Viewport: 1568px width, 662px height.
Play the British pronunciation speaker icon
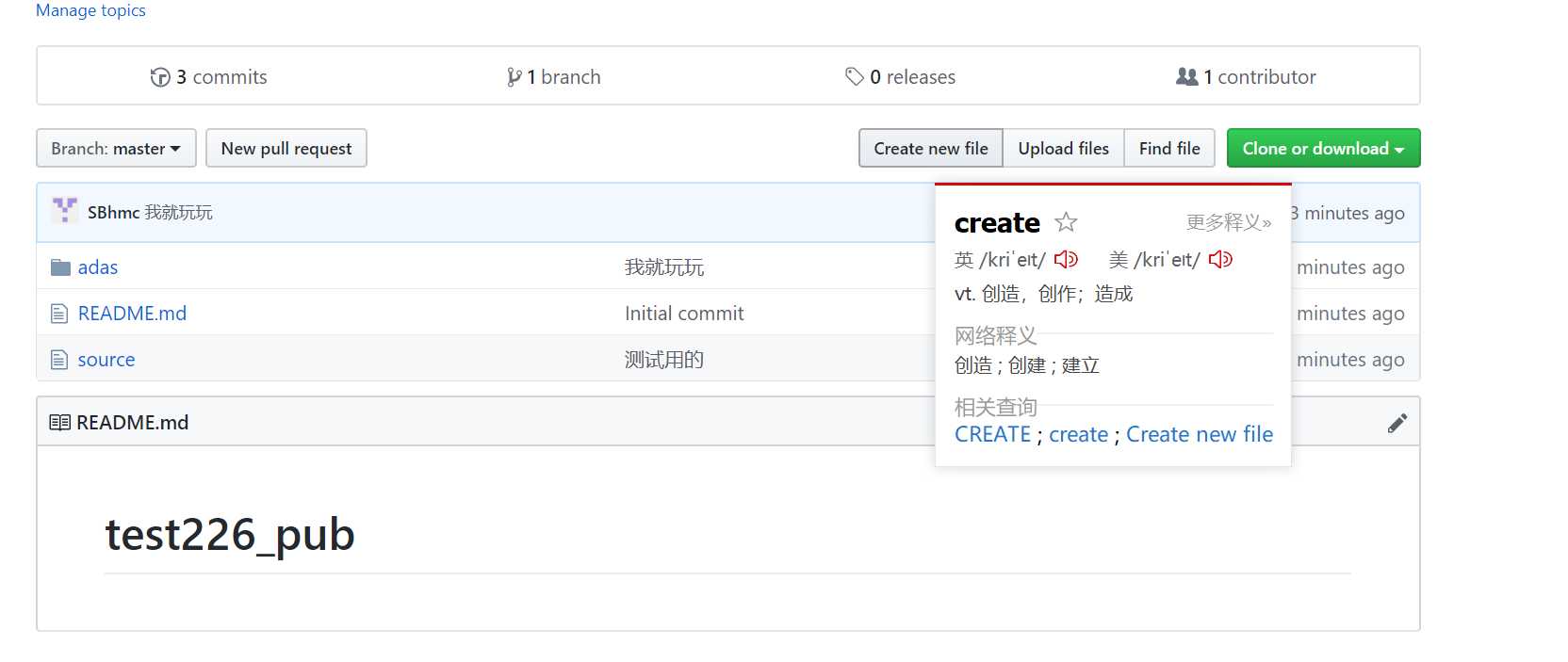tap(1066, 259)
